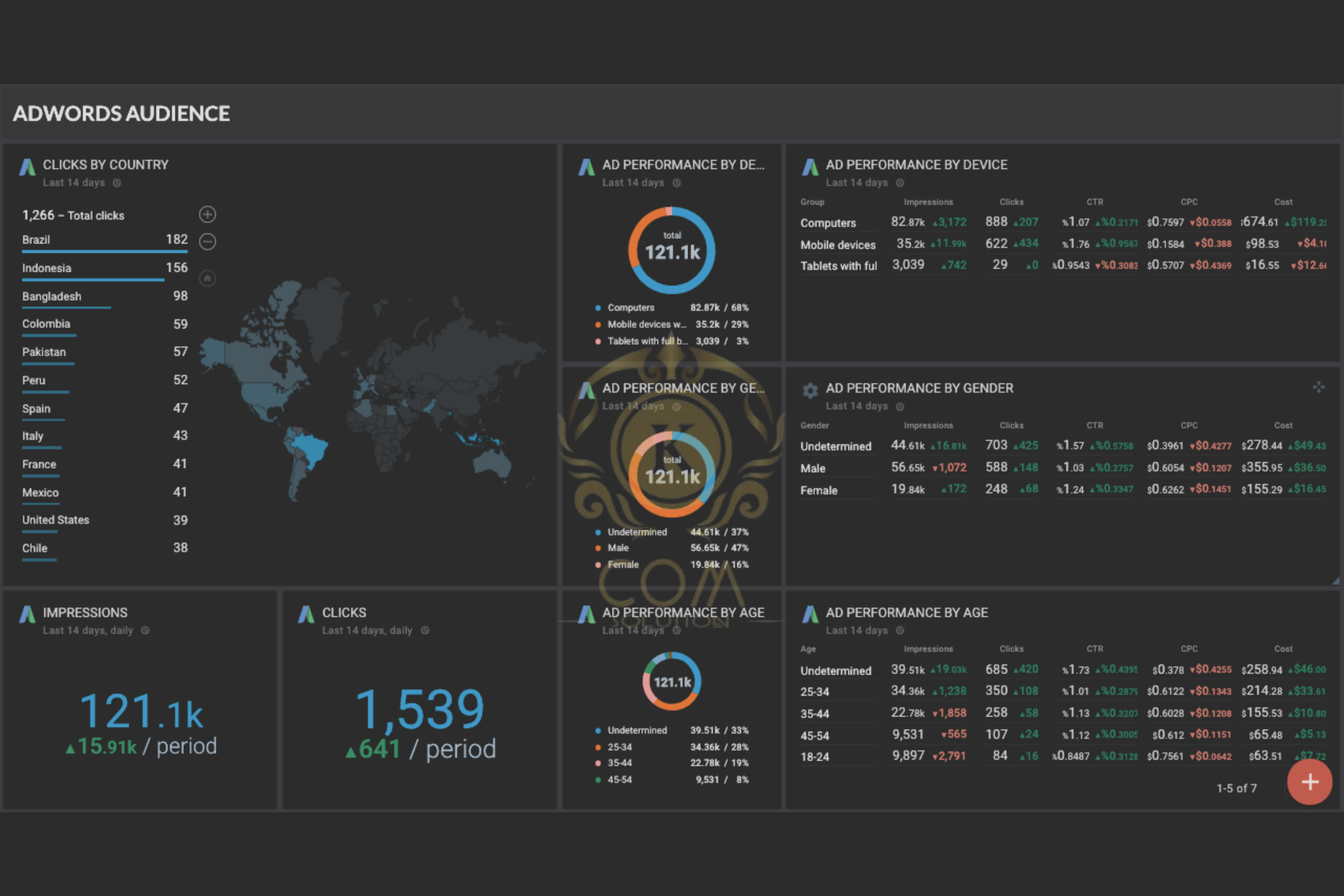Click 1-5 of 7 pagination text
1344x896 pixels.
click(x=1236, y=788)
